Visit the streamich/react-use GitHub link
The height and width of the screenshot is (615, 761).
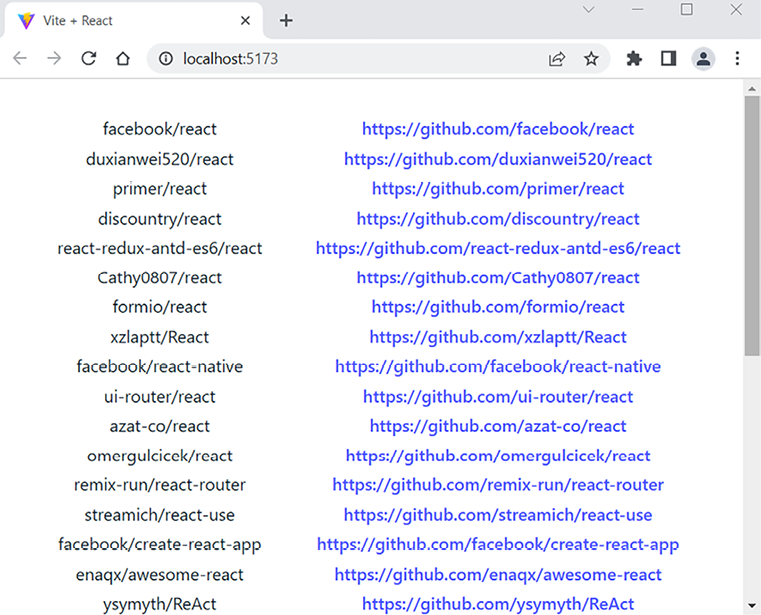click(x=498, y=515)
